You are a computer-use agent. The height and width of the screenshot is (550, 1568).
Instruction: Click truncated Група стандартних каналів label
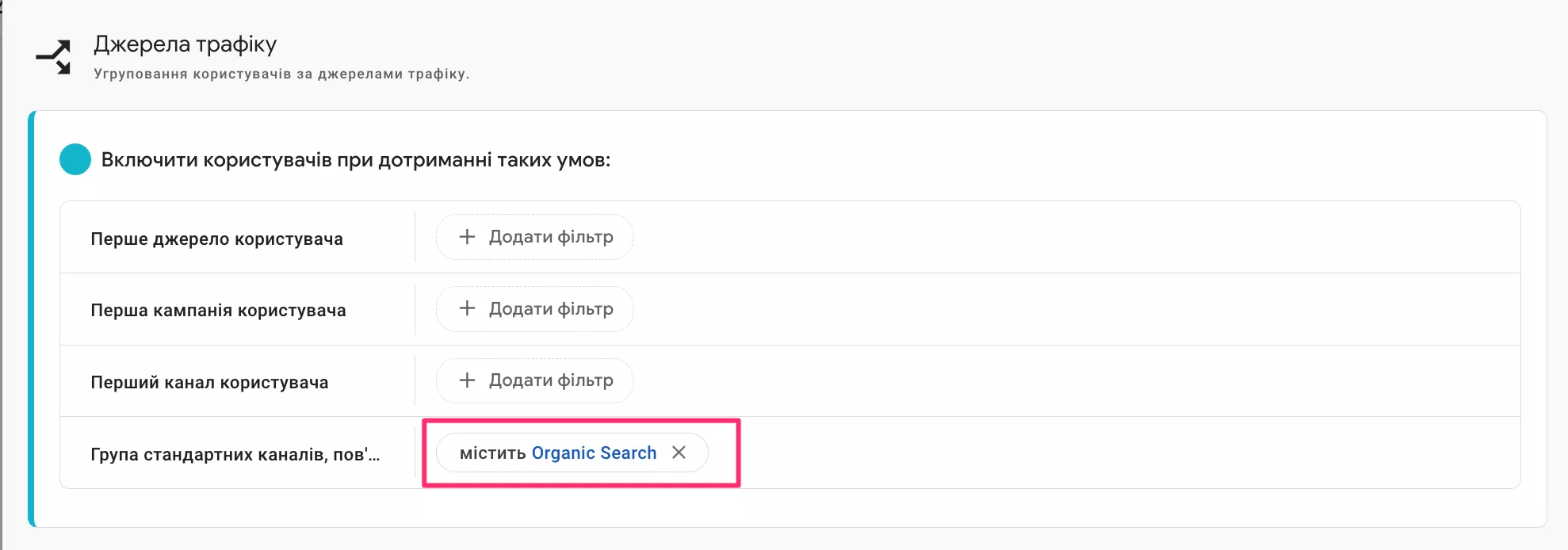click(235, 454)
